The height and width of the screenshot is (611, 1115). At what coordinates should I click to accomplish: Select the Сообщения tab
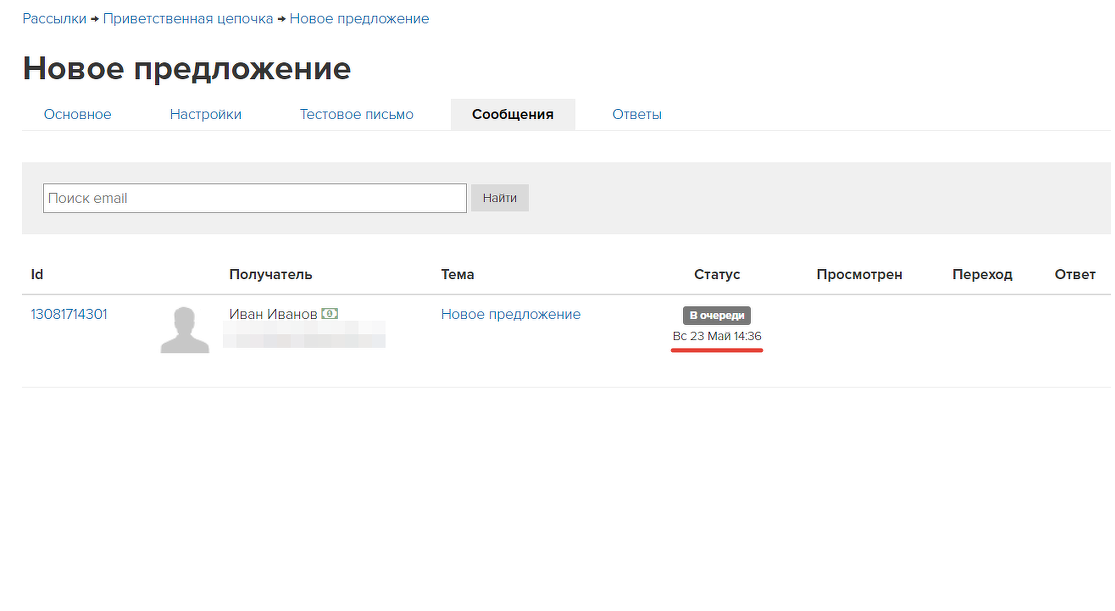(513, 114)
